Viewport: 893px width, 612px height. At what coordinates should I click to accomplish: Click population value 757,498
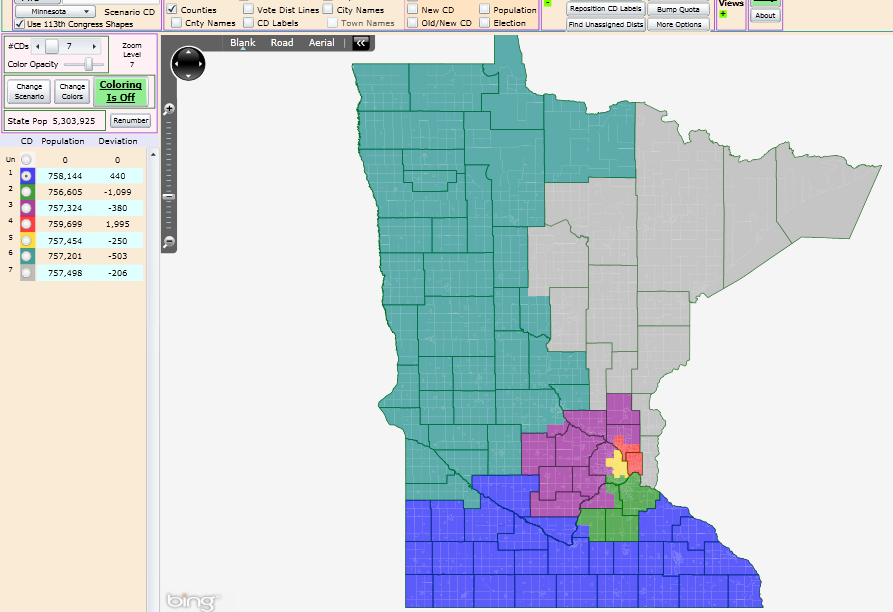click(x=65, y=273)
